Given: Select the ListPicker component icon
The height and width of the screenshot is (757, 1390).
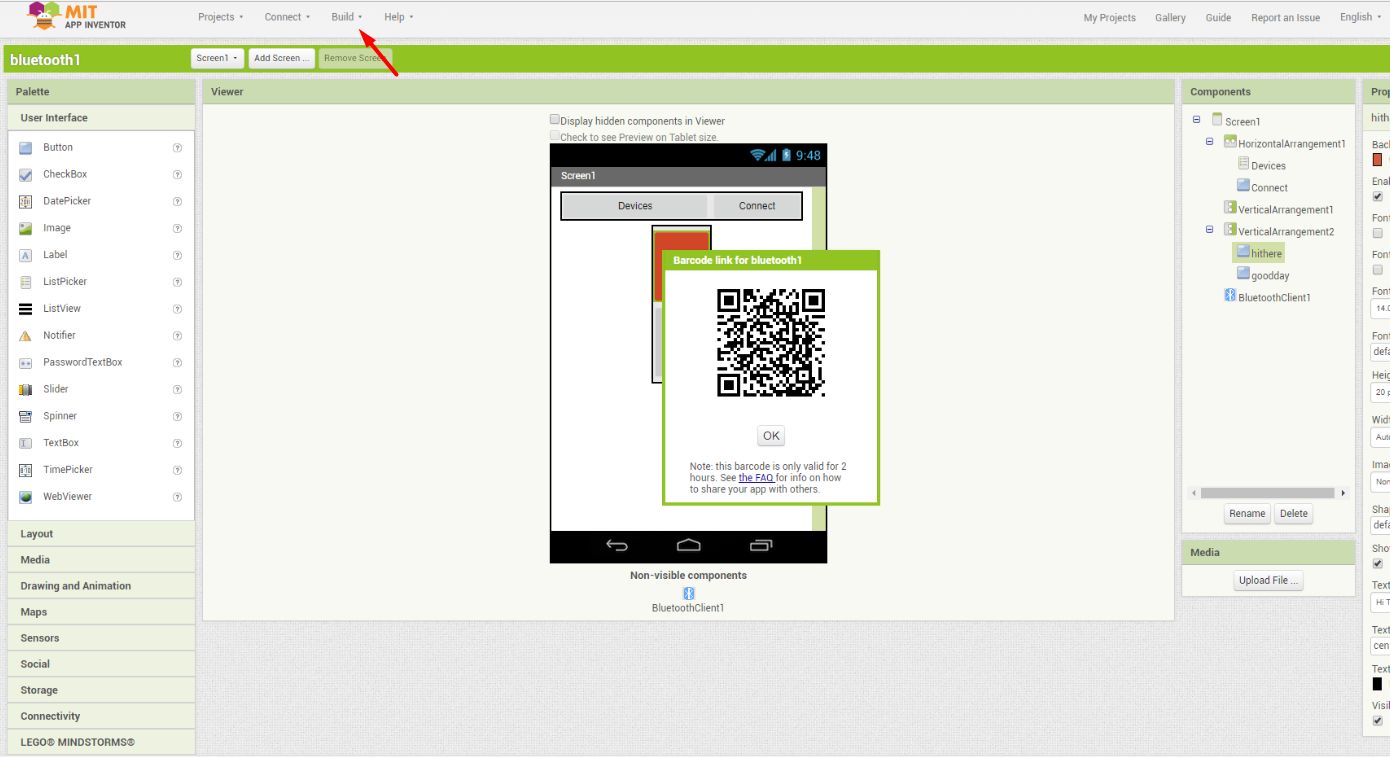Looking at the screenshot, I should click(26, 283).
